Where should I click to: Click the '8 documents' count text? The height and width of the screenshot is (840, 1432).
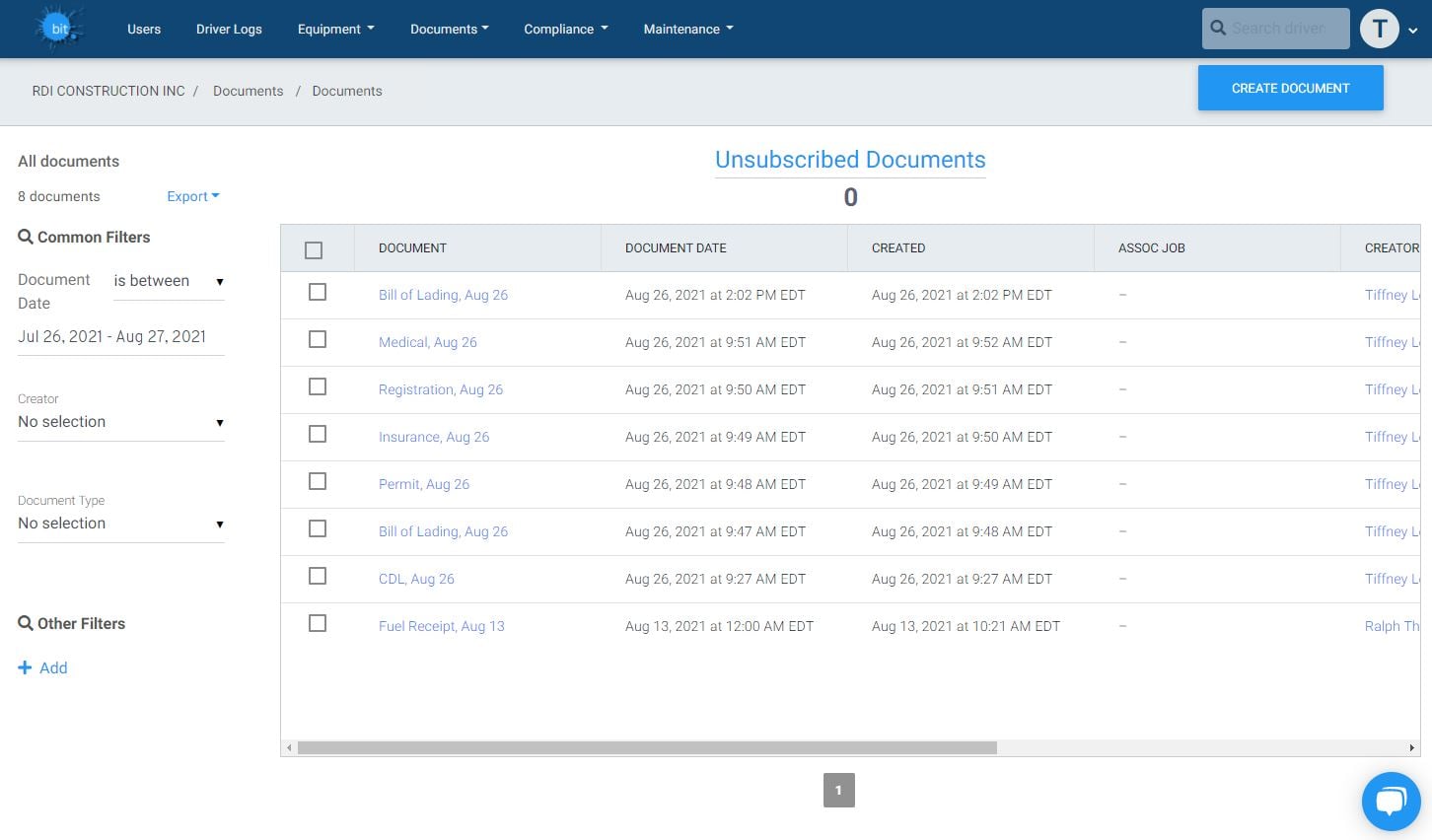(59, 196)
